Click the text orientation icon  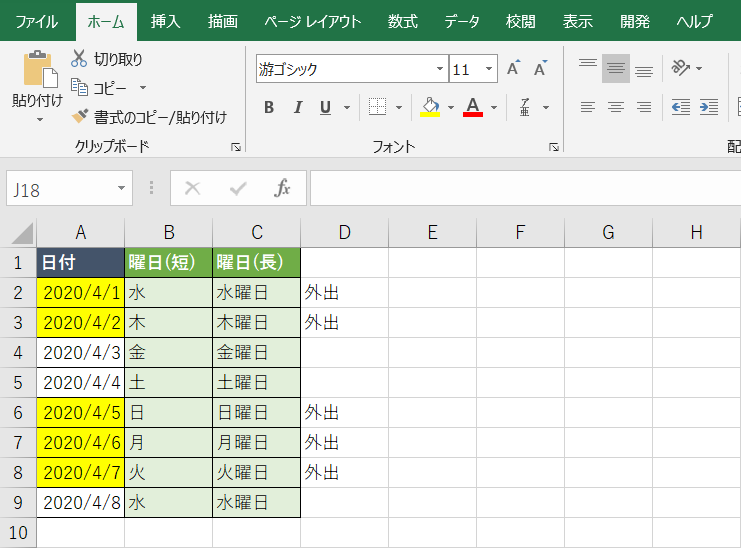pos(681,68)
